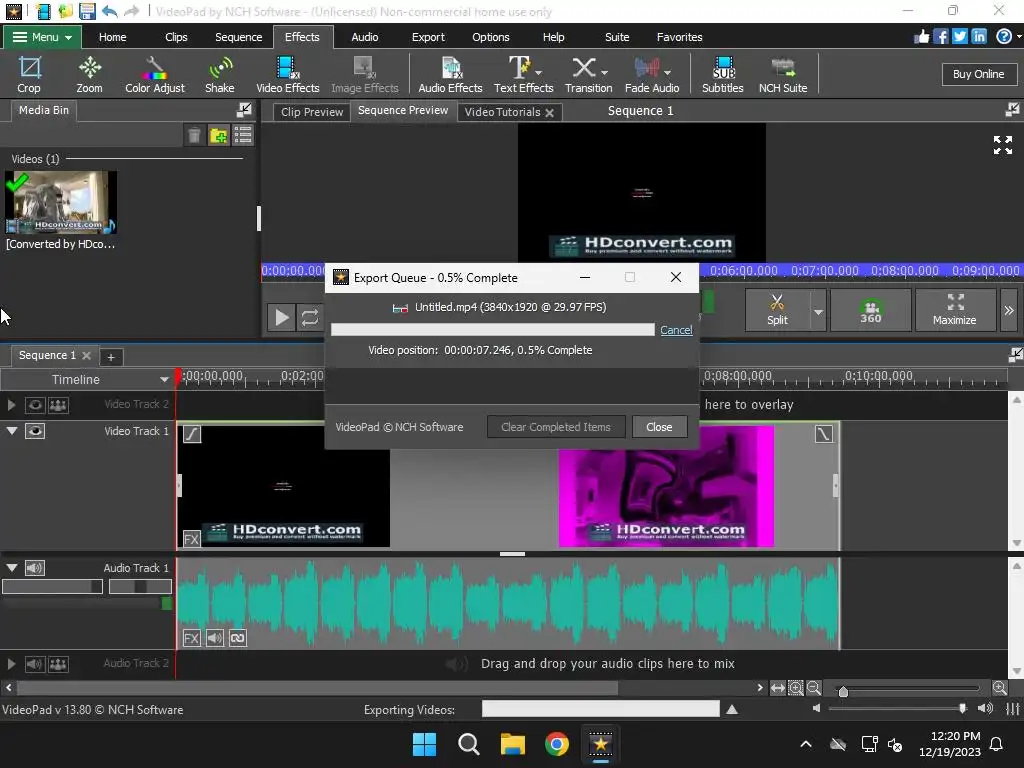1024x768 pixels.
Task: Add a new folder in Media Bin
Action: (x=218, y=135)
